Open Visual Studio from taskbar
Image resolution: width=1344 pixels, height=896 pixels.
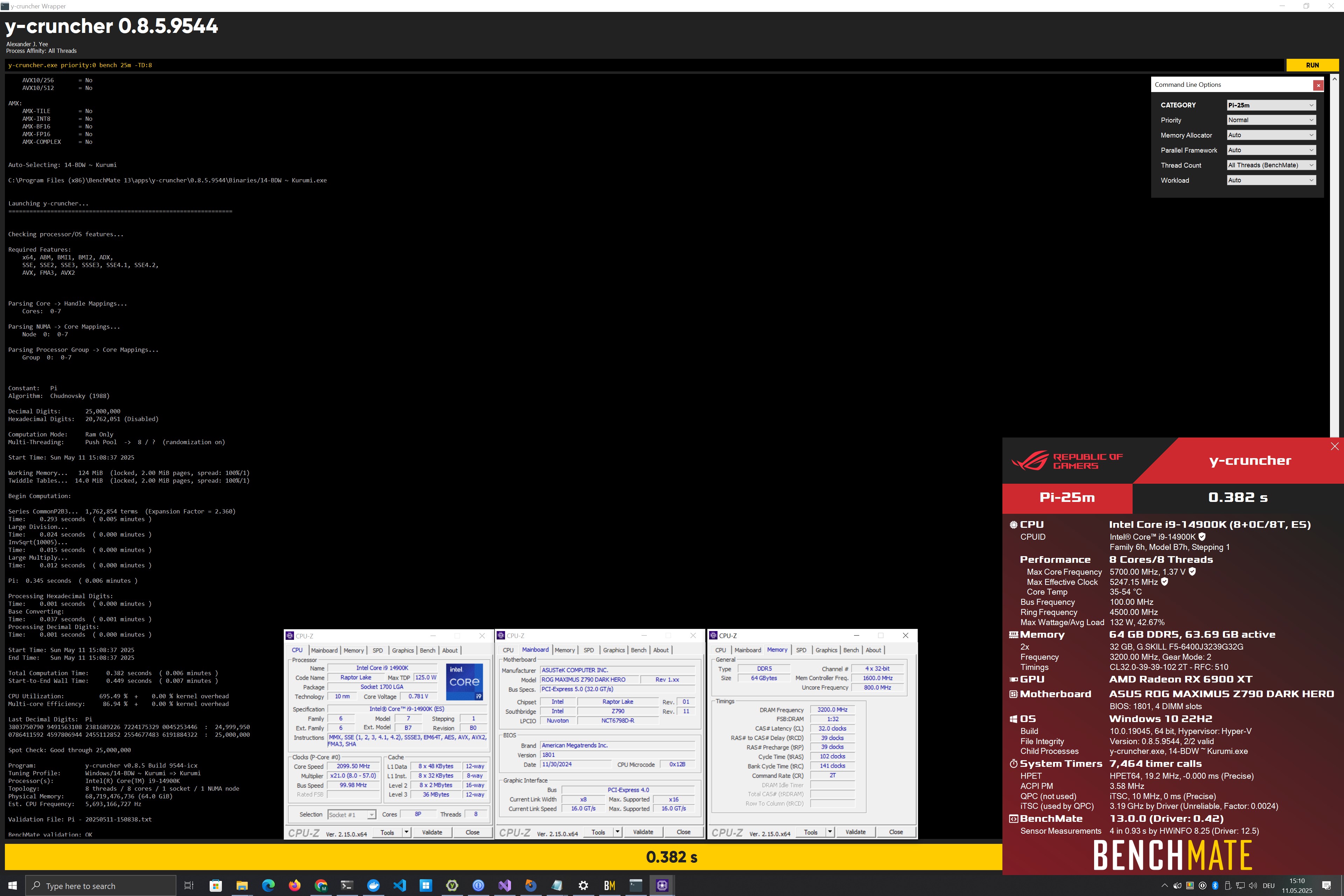505,886
